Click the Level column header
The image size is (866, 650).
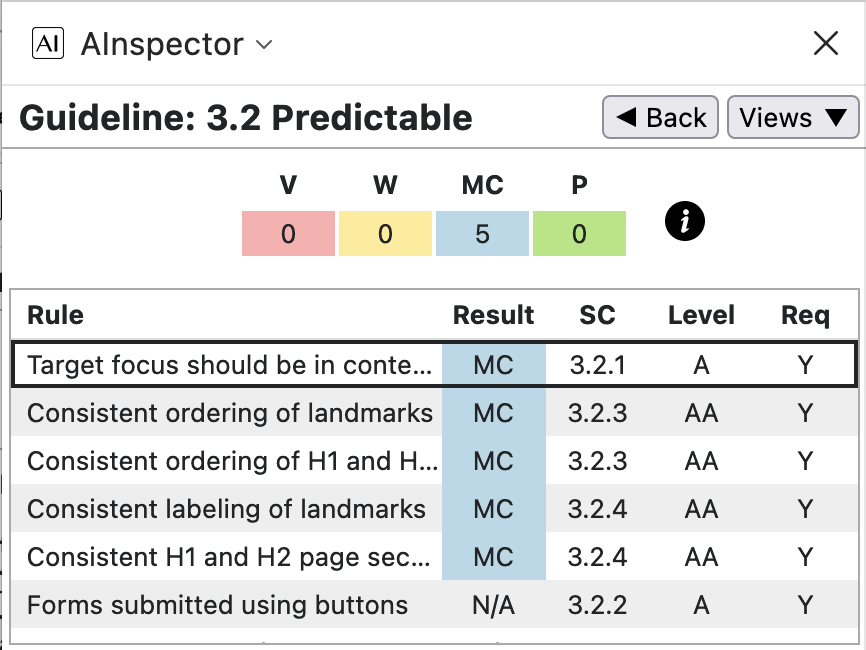(701, 316)
